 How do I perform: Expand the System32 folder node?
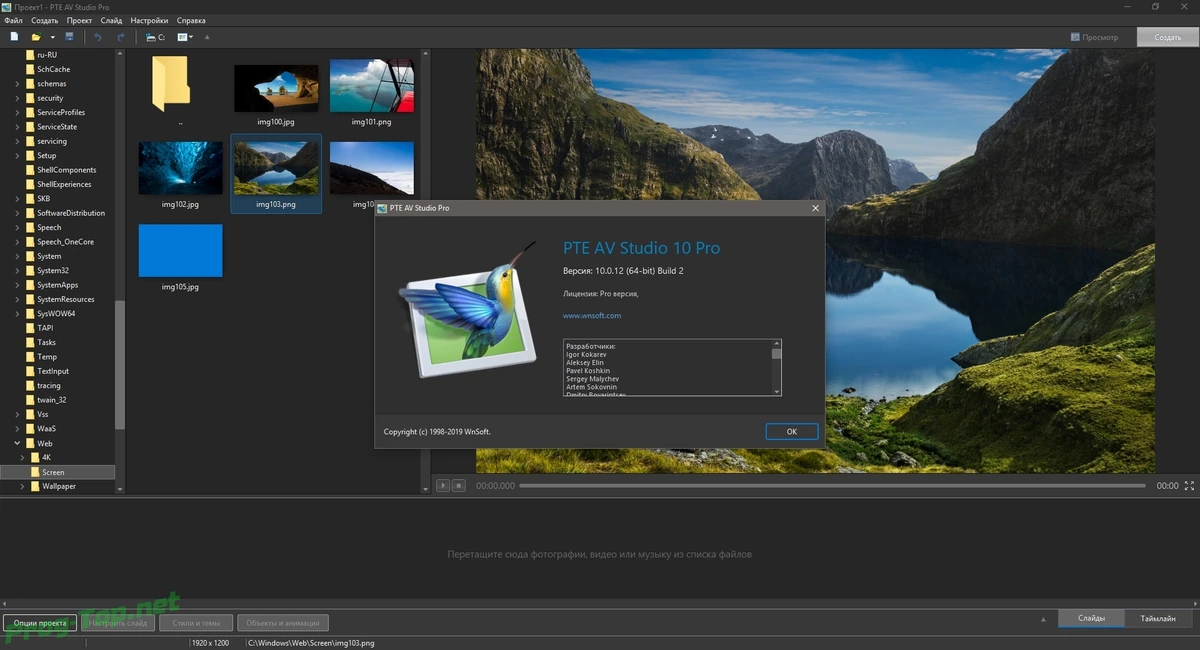coord(17,270)
